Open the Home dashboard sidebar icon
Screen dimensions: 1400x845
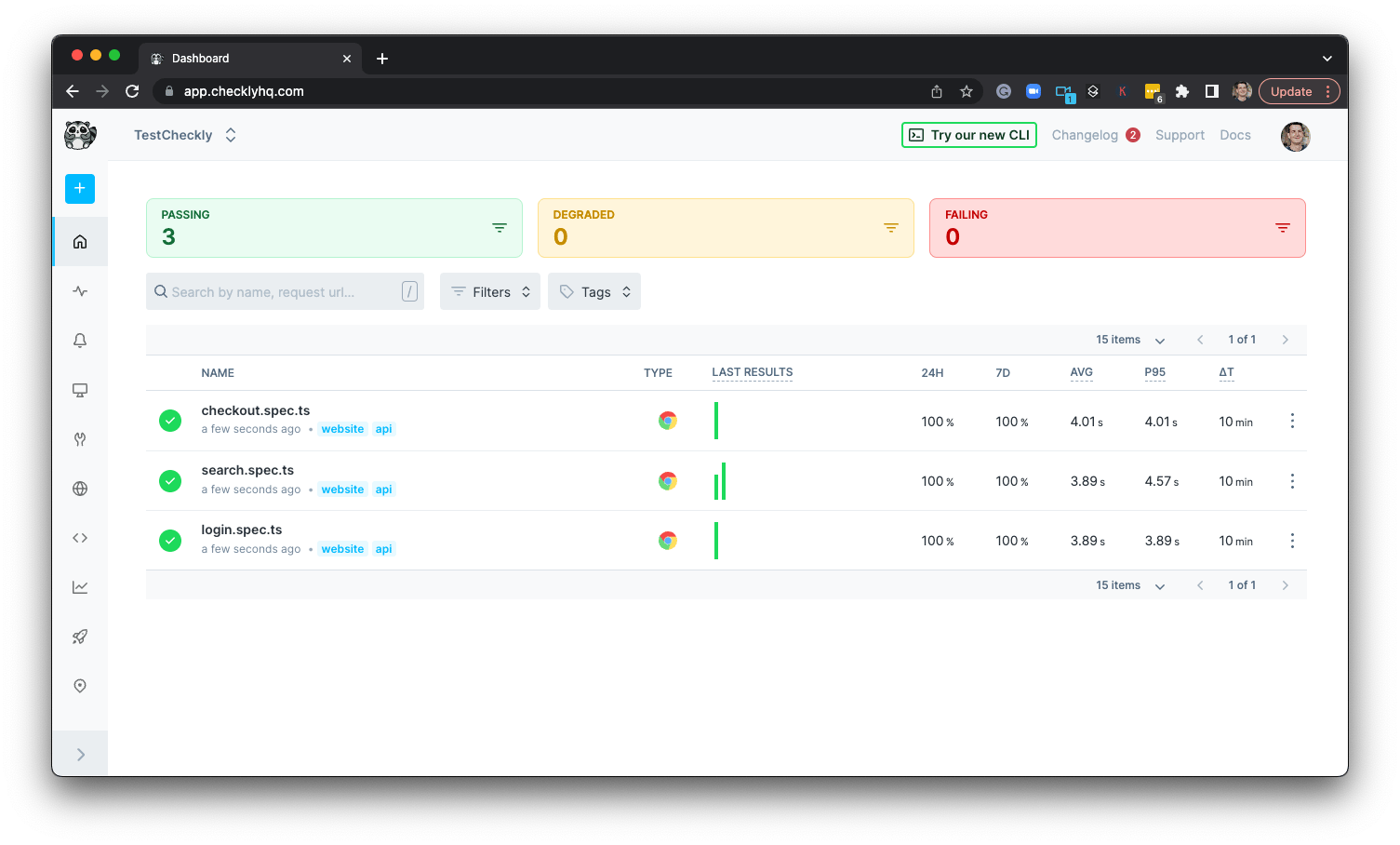[x=80, y=242]
